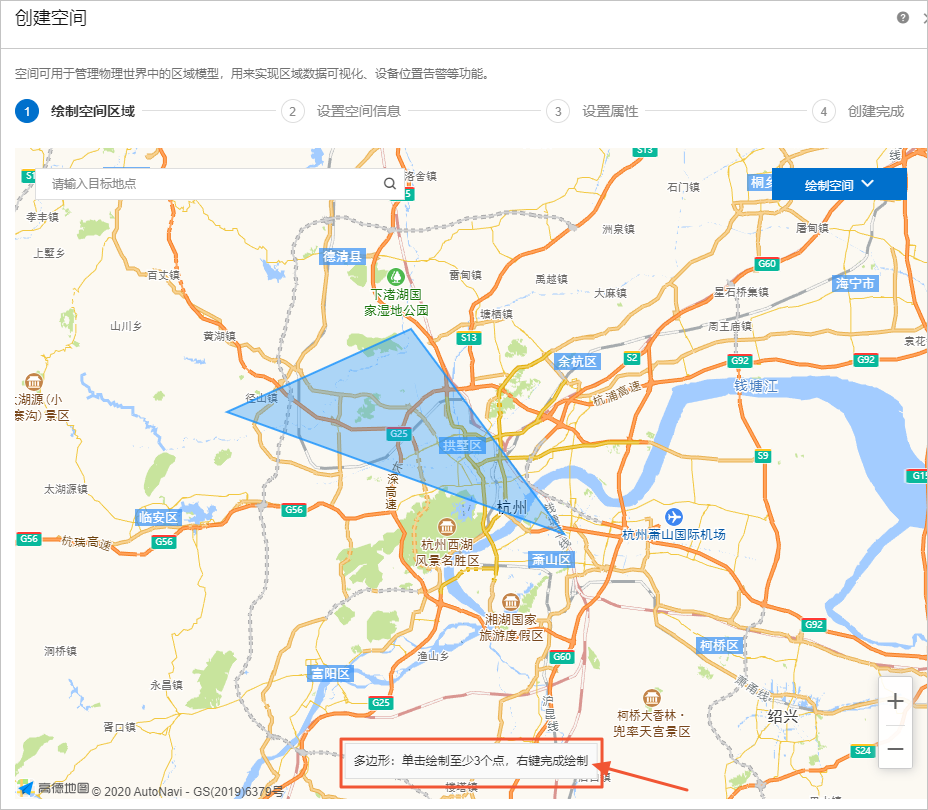Click the 杭州萧山国际机场 airport label
The height and width of the screenshot is (810, 928).
[674, 534]
